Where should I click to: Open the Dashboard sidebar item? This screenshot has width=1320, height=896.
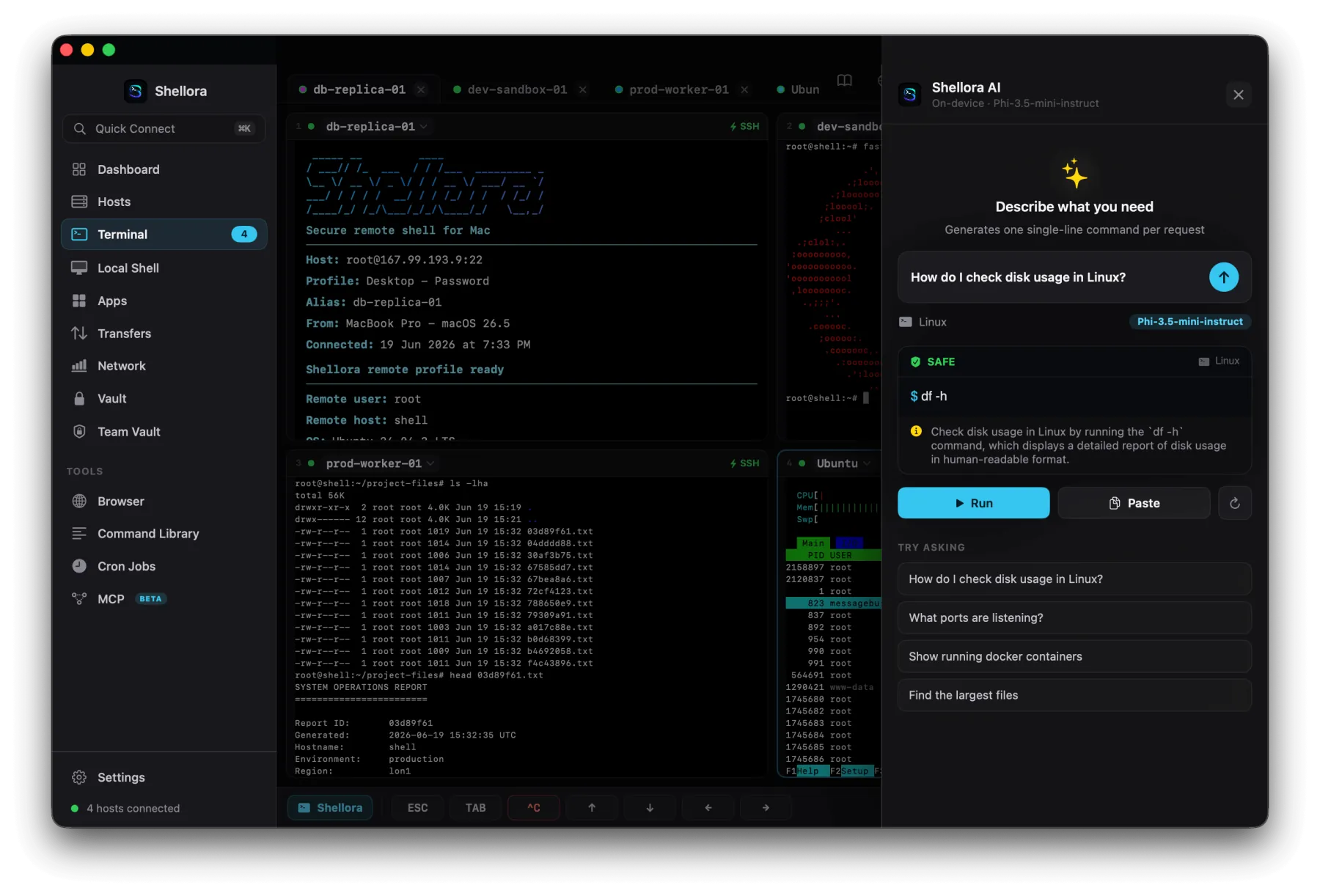click(x=164, y=169)
